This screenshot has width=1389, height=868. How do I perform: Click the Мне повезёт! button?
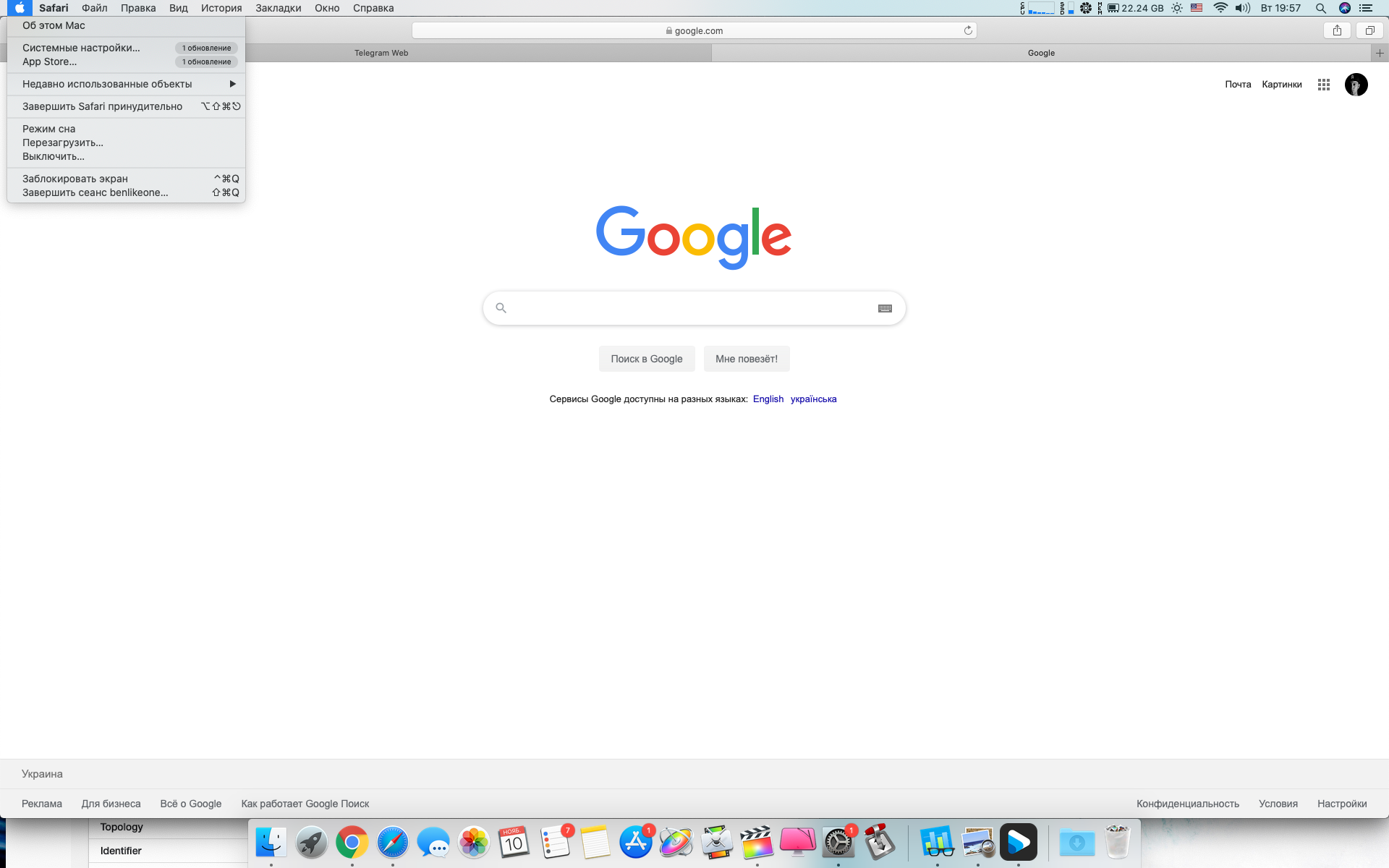[x=747, y=359]
